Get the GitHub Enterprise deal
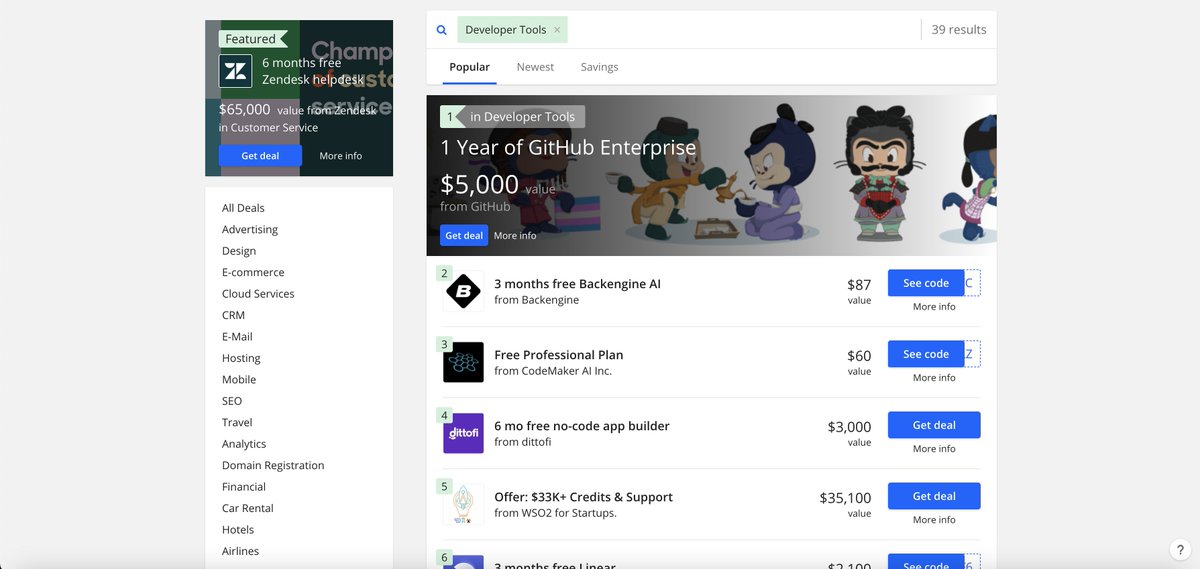Screen dimensions: 1200x569 [x=464, y=236]
